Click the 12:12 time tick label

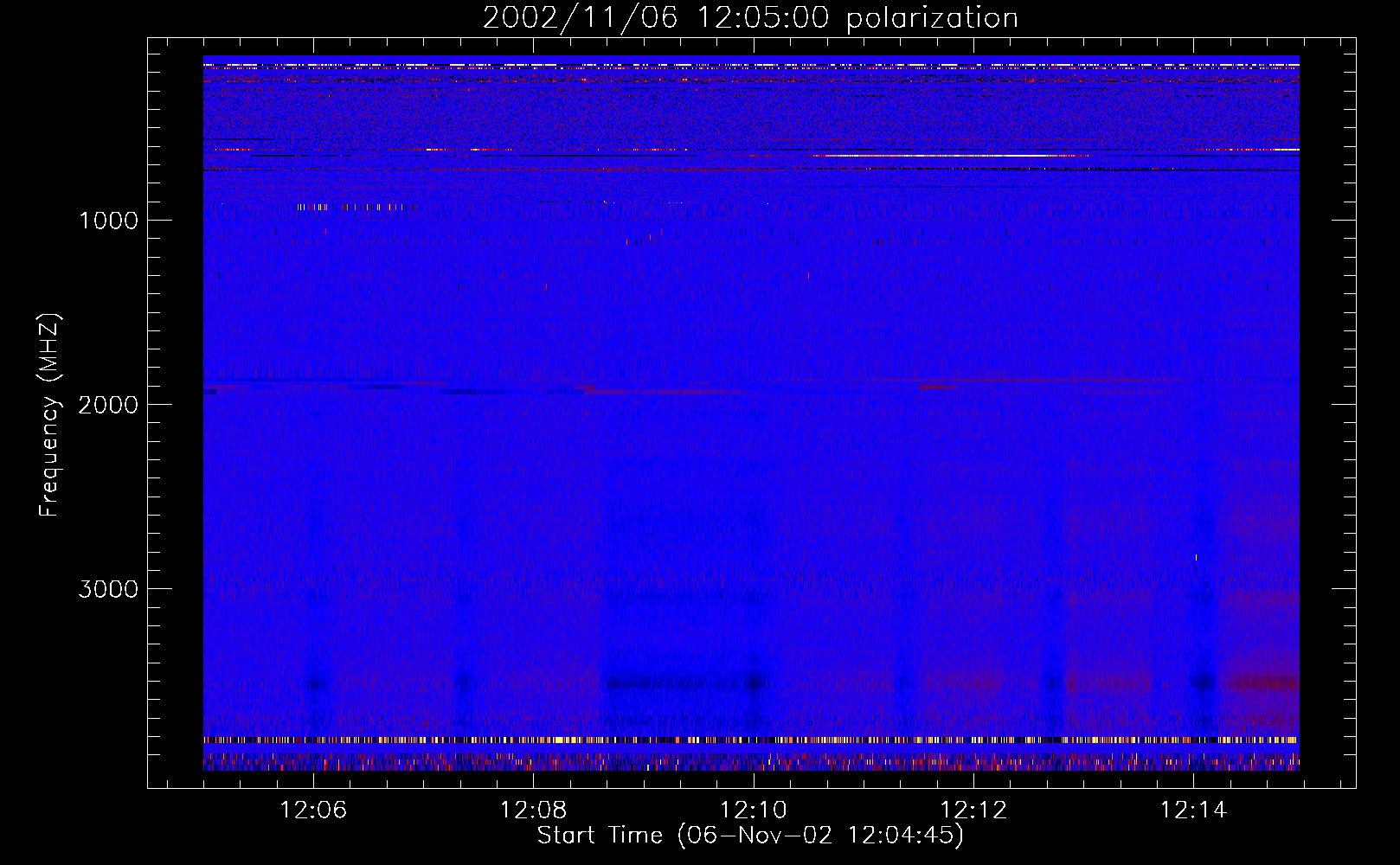[973, 811]
